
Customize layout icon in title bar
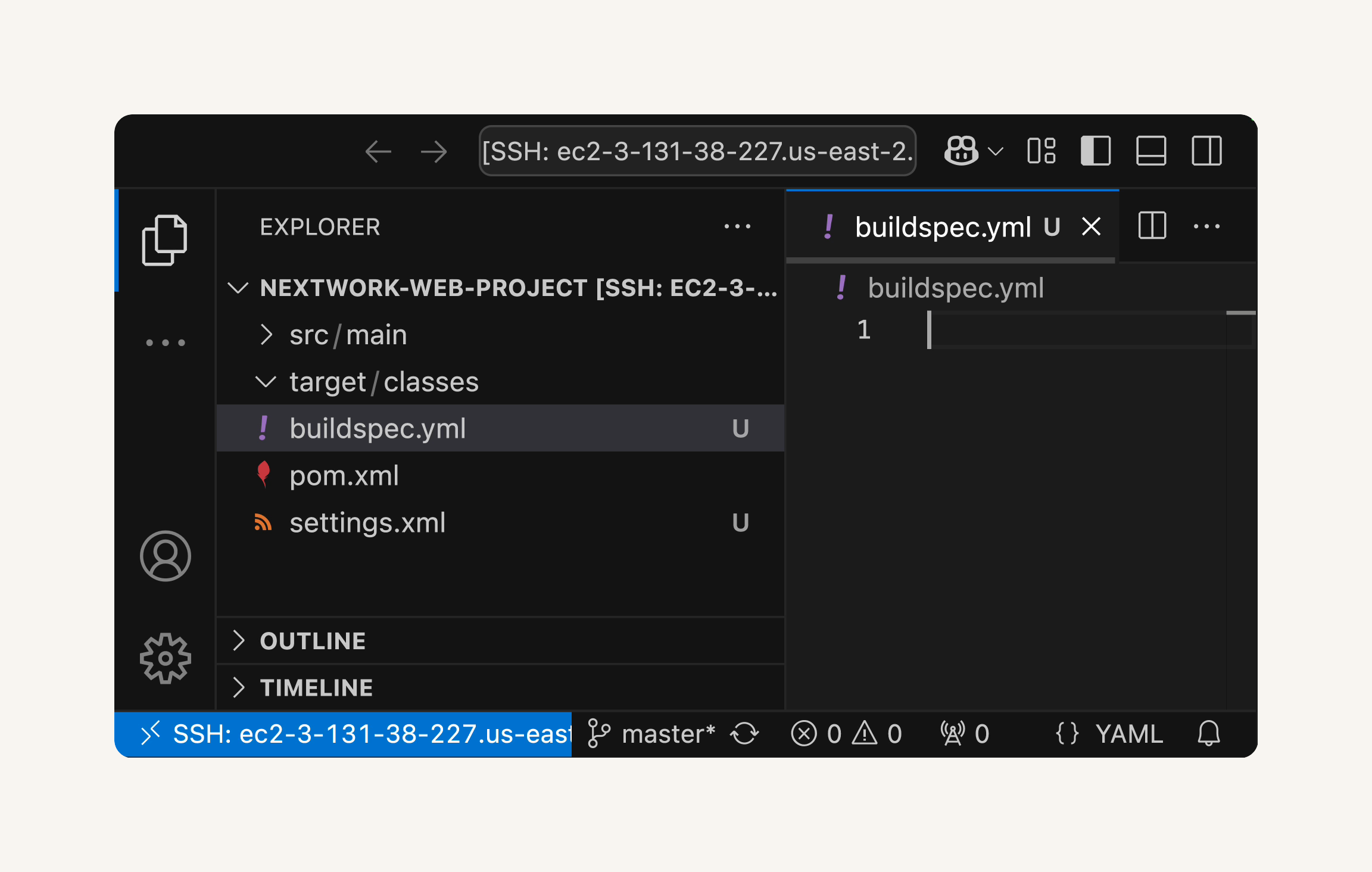(1042, 151)
